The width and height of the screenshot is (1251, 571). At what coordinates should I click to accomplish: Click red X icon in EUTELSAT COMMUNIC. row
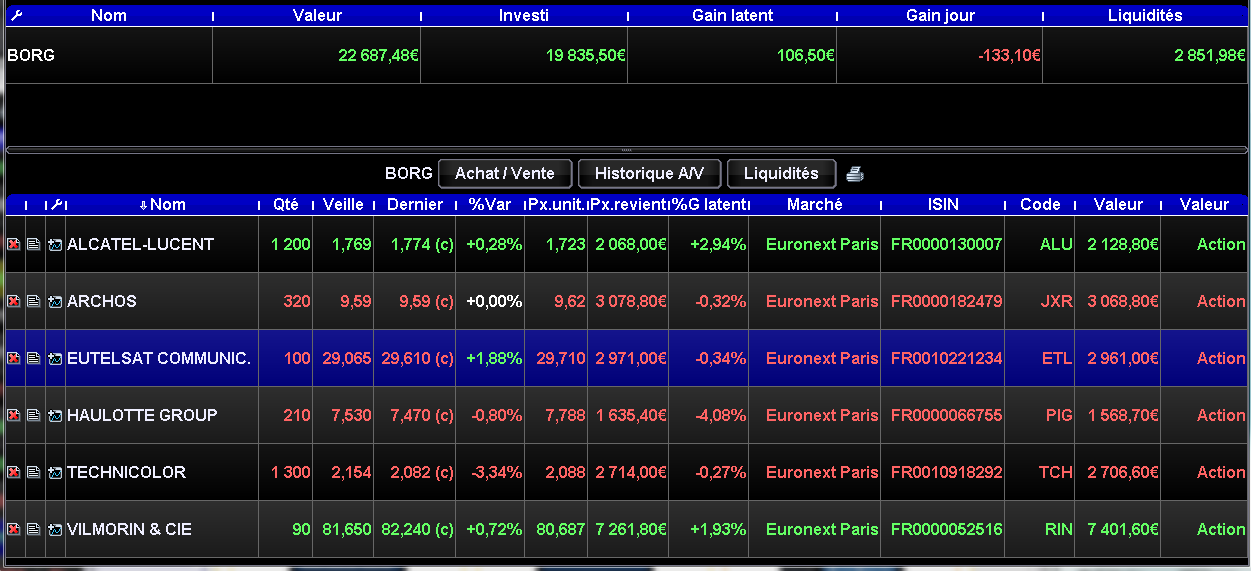click(x=14, y=358)
